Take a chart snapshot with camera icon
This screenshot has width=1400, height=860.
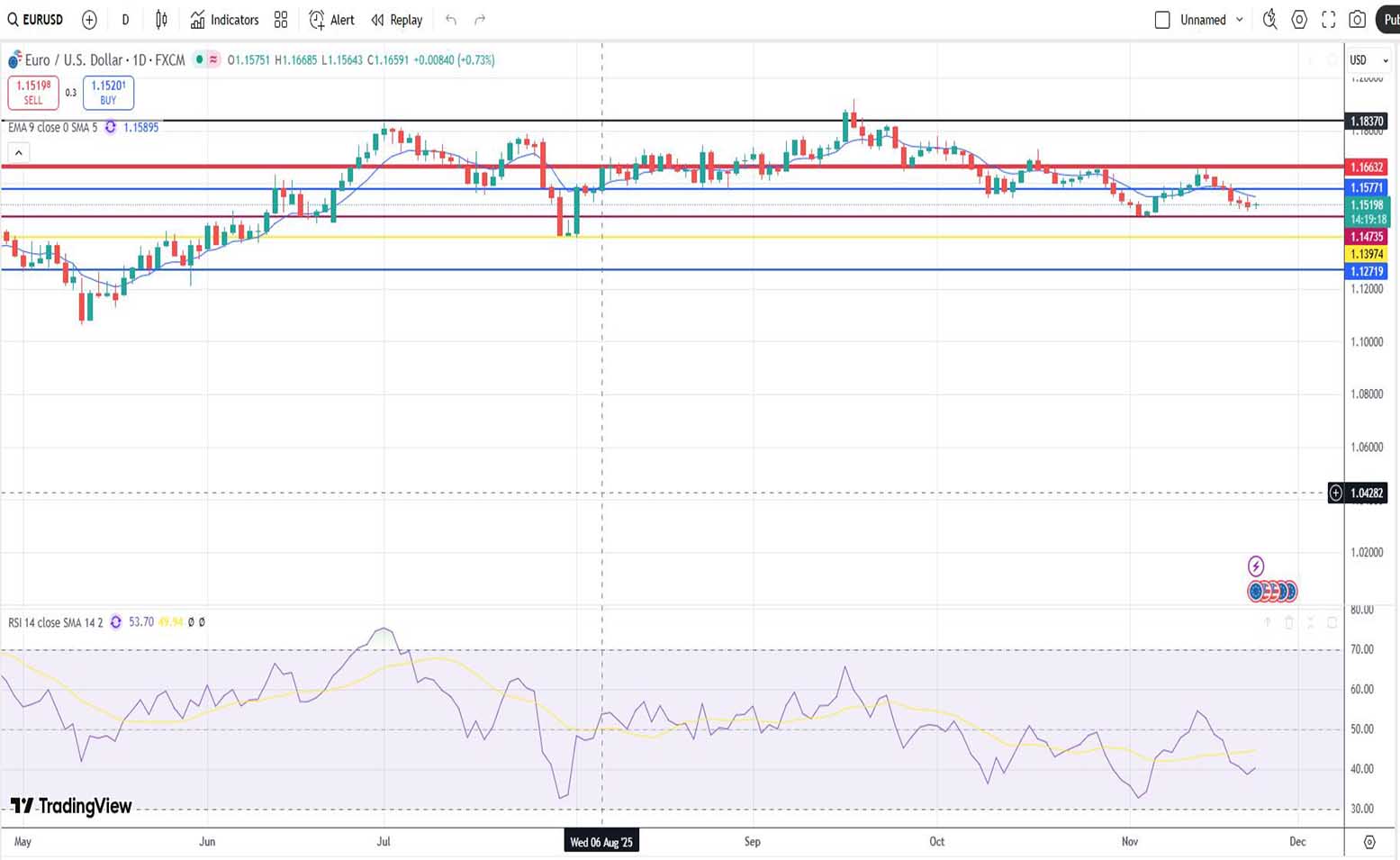point(1358,20)
